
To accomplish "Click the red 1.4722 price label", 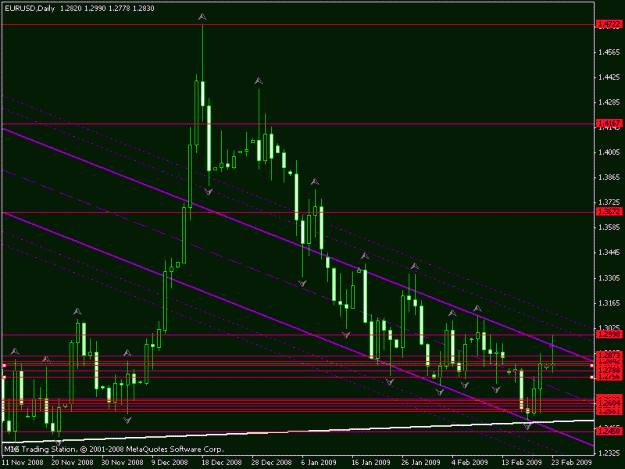I will point(609,25).
